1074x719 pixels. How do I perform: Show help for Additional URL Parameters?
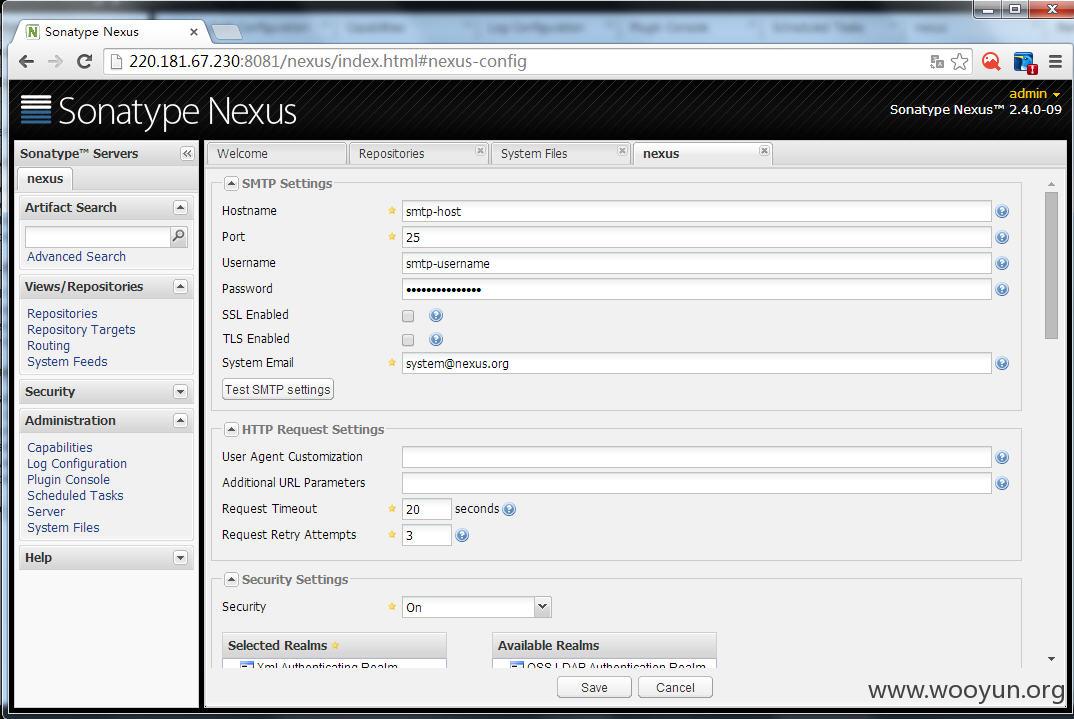(x=1001, y=483)
